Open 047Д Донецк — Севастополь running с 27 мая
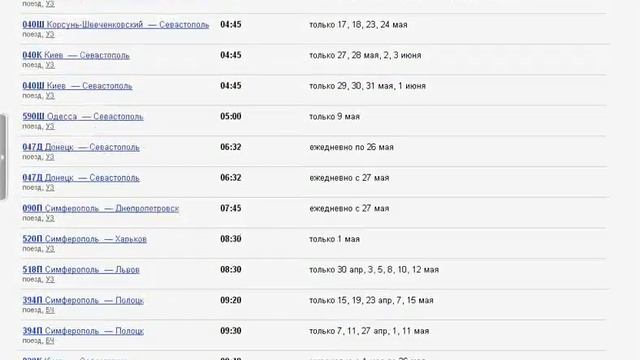The width and height of the screenshot is (640, 360). coord(81,178)
